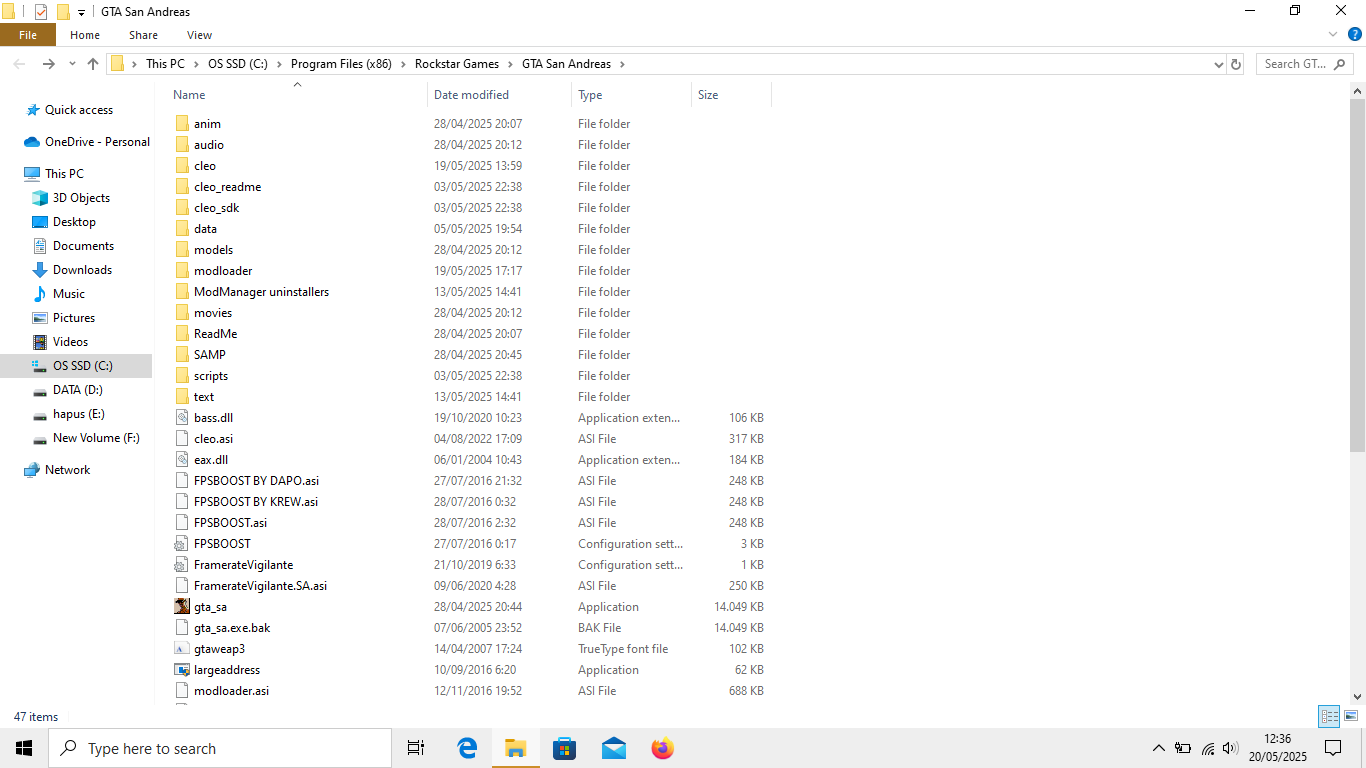Click the volume speaker tray icon
The width and height of the screenshot is (1366, 768).
pos(1230,748)
